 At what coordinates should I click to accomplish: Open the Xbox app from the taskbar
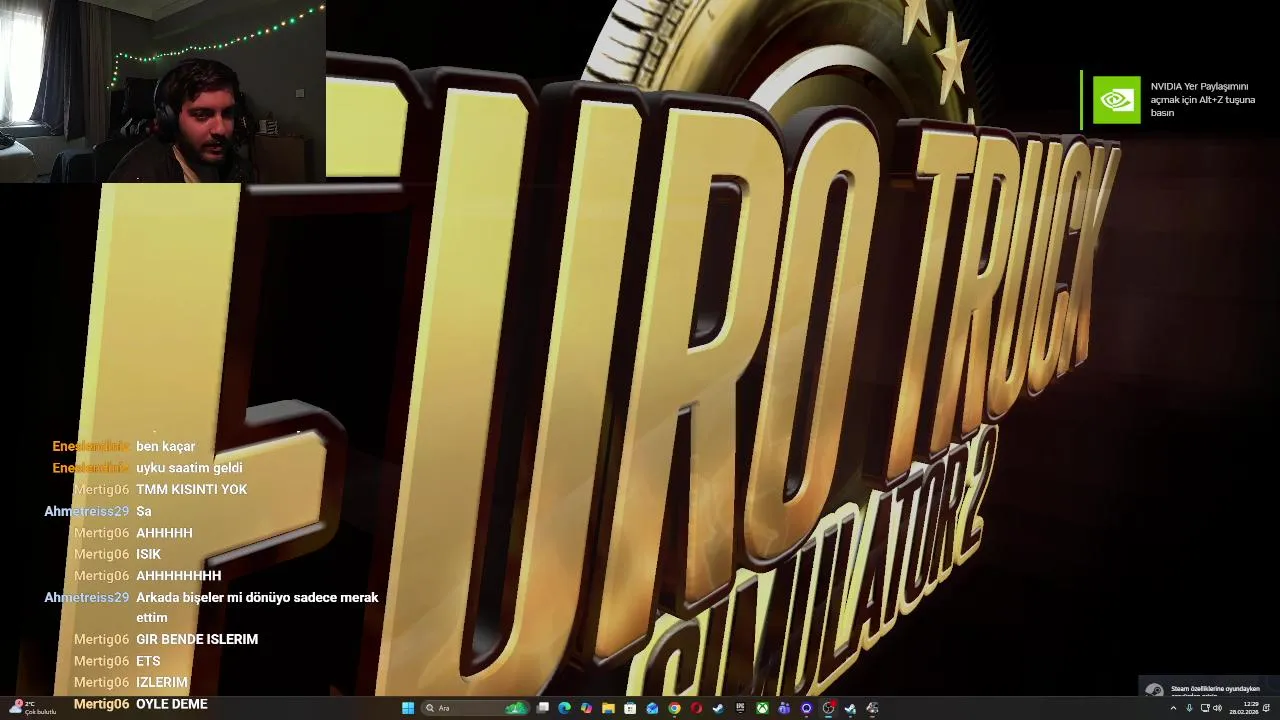point(762,708)
